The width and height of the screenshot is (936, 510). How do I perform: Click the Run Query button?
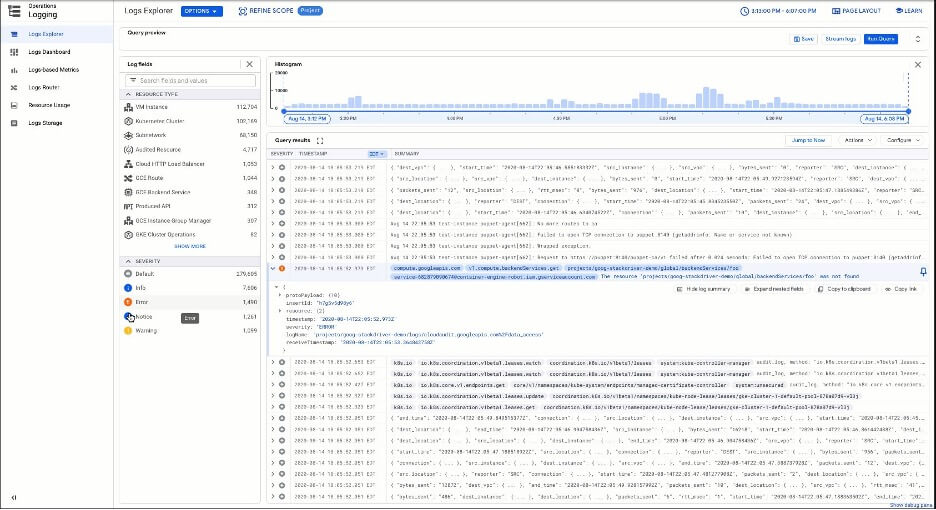[881, 39]
